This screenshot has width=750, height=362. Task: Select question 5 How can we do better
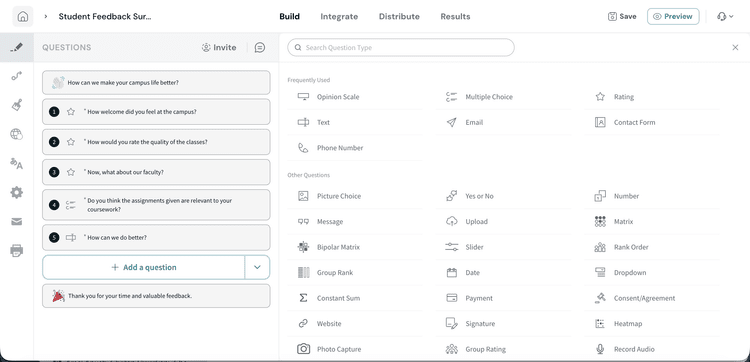(x=156, y=238)
